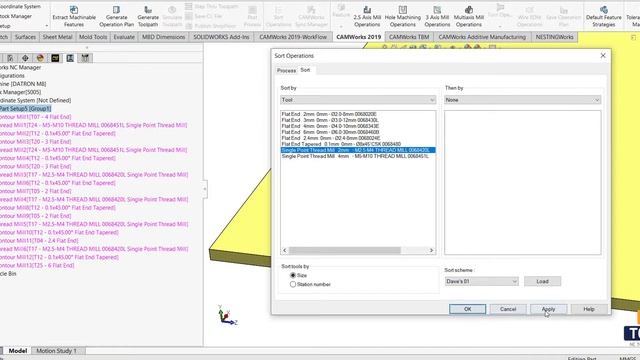Switch to Sort tab in dialog
Viewport: 640px width, 360px height.
point(305,70)
